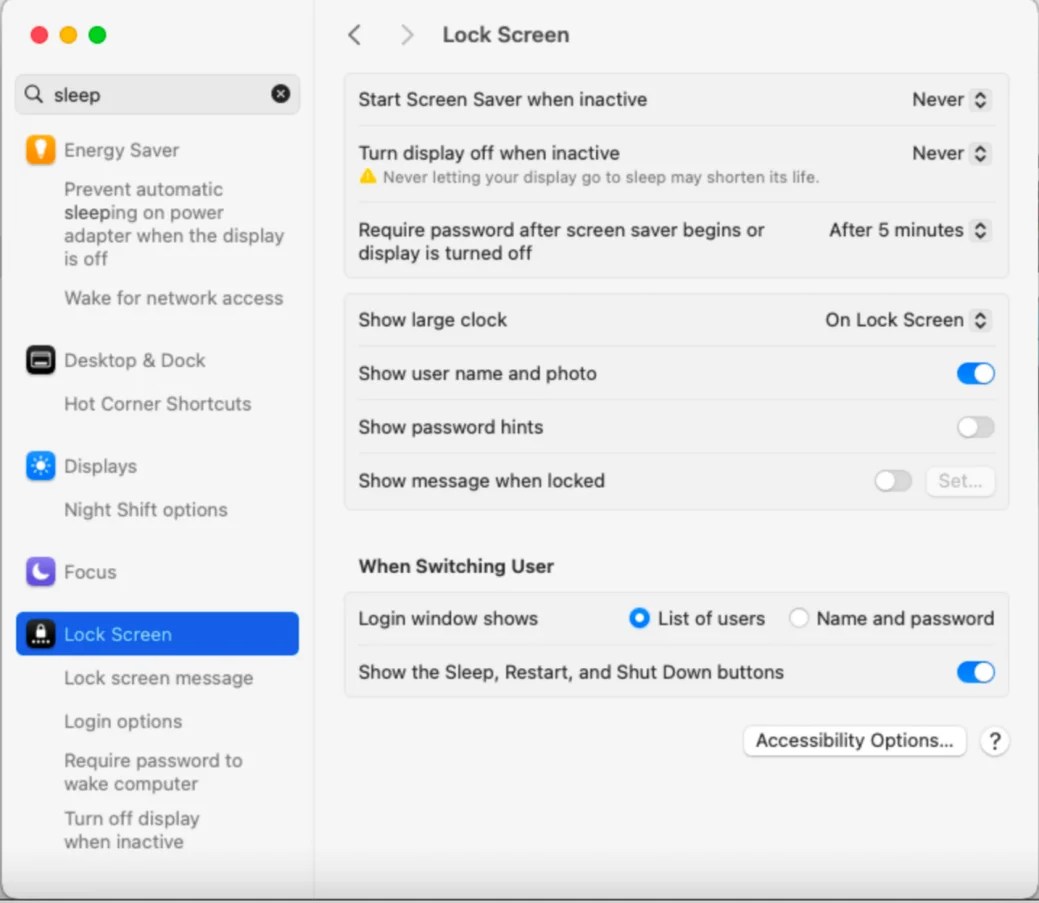This screenshot has height=903, width=1039.
Task: Click the Accessibility Options button
Action: [854, 741]
